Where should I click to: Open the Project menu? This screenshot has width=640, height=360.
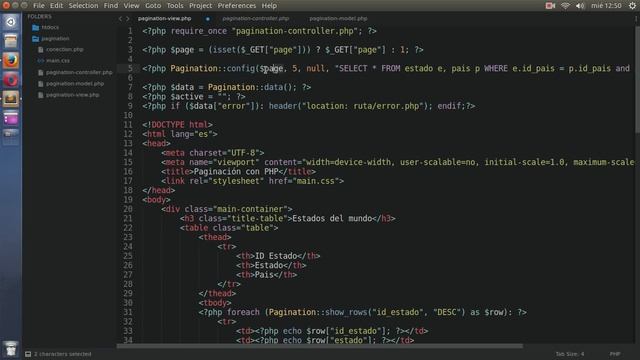(x=200, y=6)
